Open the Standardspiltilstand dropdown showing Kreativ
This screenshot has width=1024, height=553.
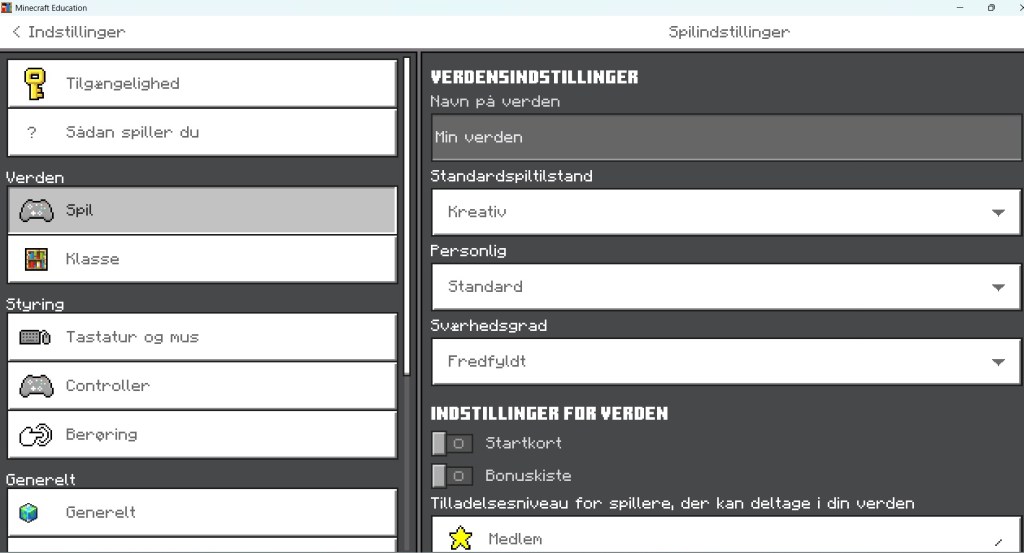(725, 212)
